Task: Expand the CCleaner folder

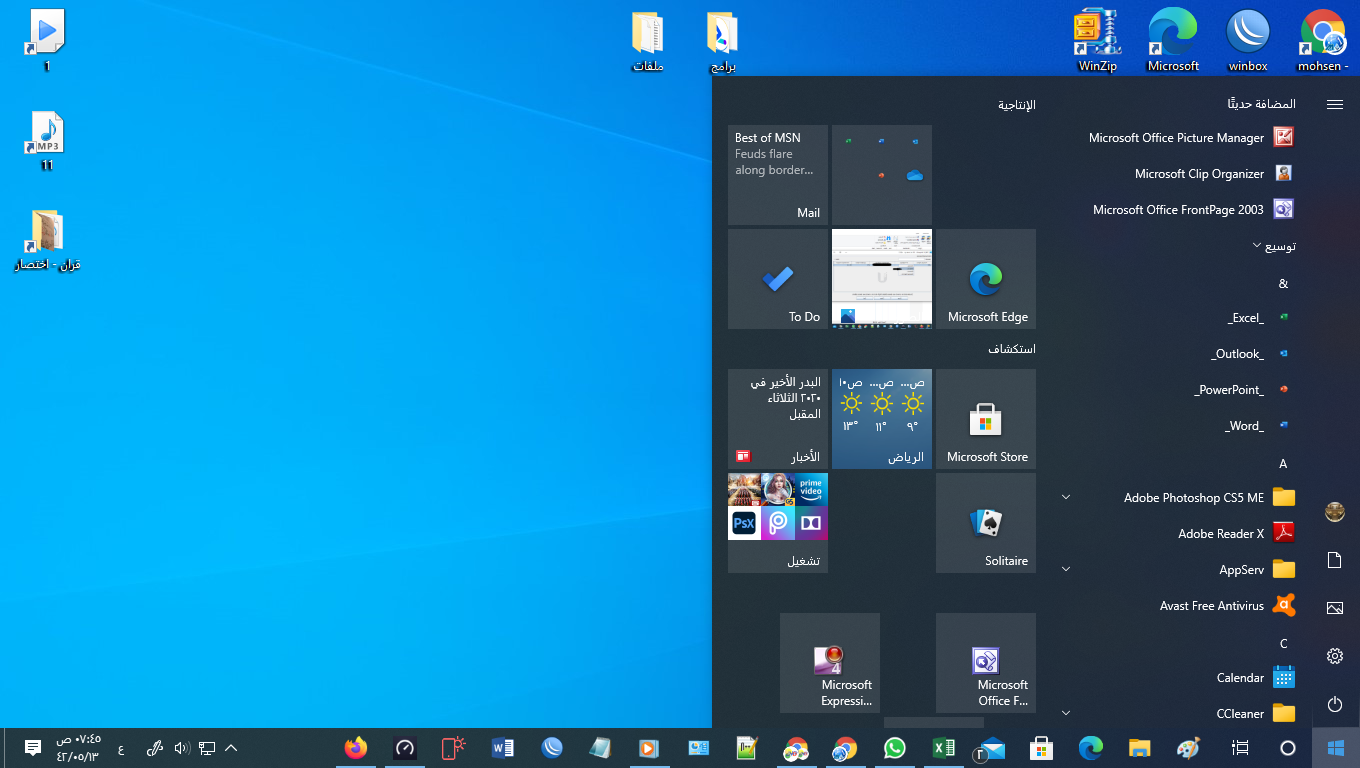Action: click(x=1179, y=714)
